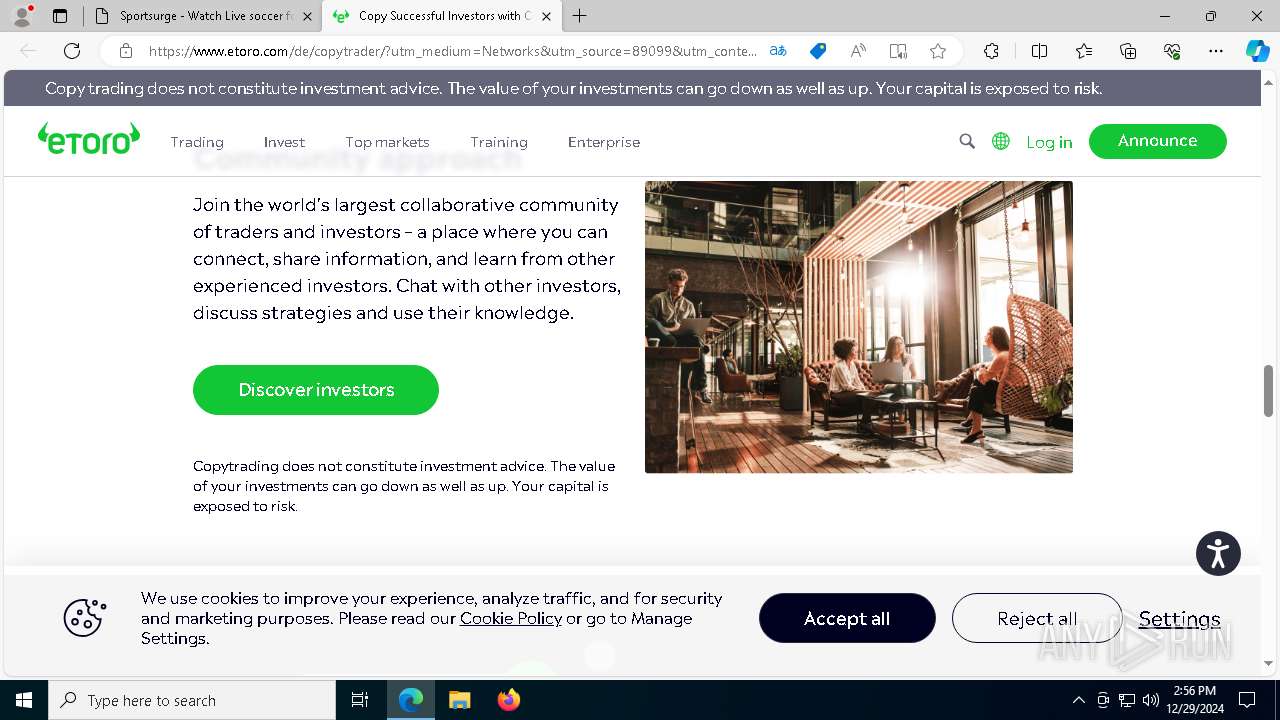Click the browser refresh button
Viewport: 1280px width, 720px height.
pos(72,51)
